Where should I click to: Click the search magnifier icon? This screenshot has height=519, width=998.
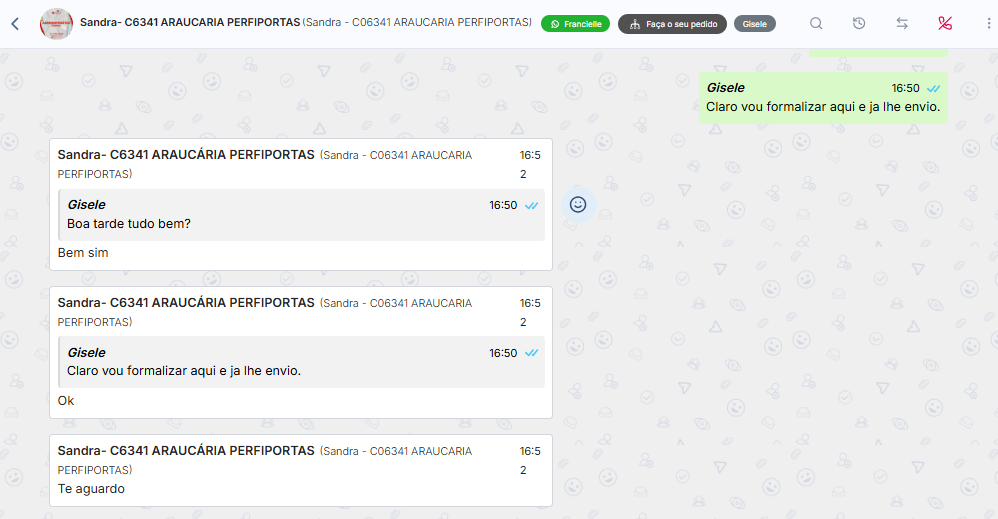click(x=816, y=24)
